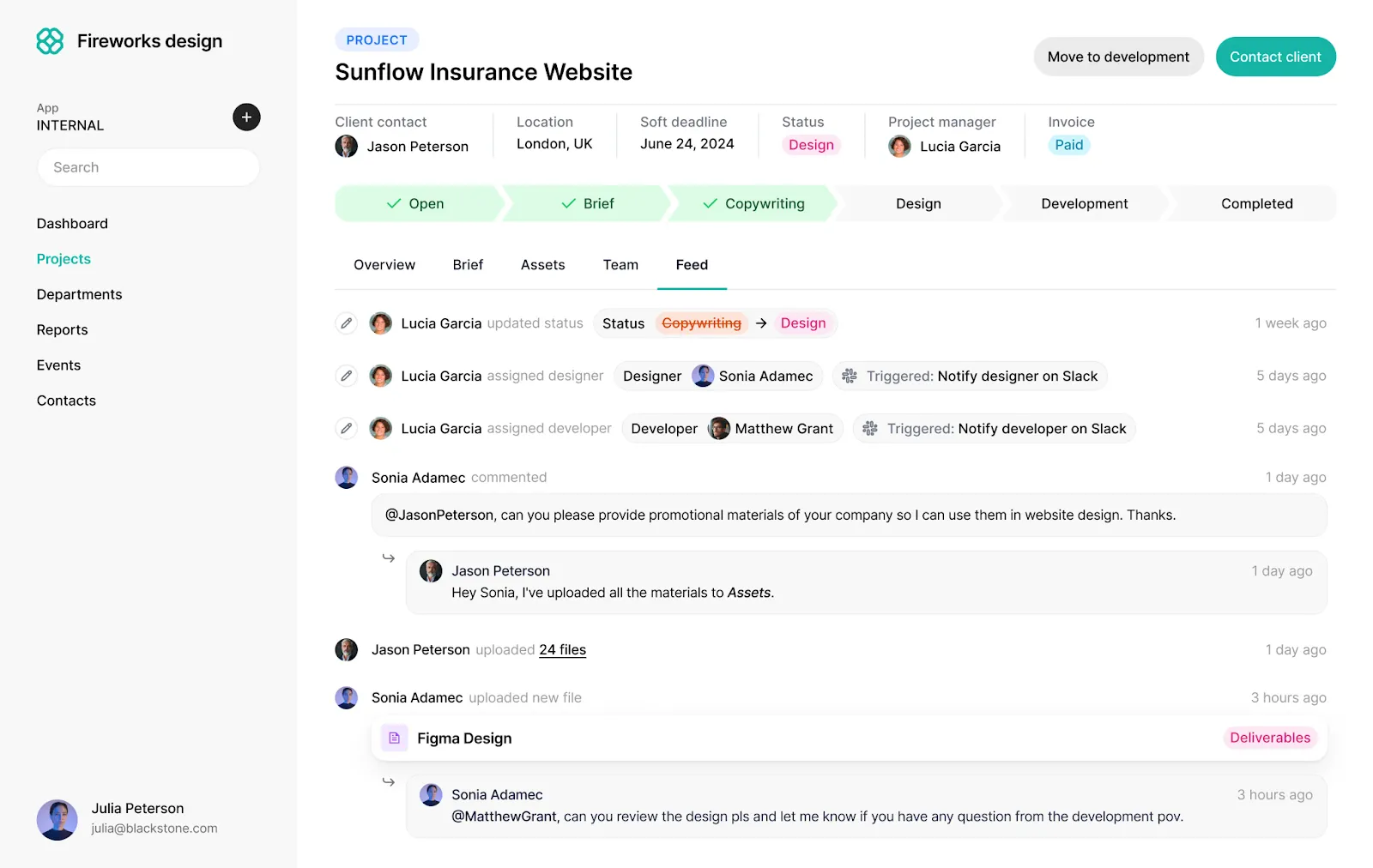Switch to the Assets tab
The image size is (1373, 868).
click(543, 265)
